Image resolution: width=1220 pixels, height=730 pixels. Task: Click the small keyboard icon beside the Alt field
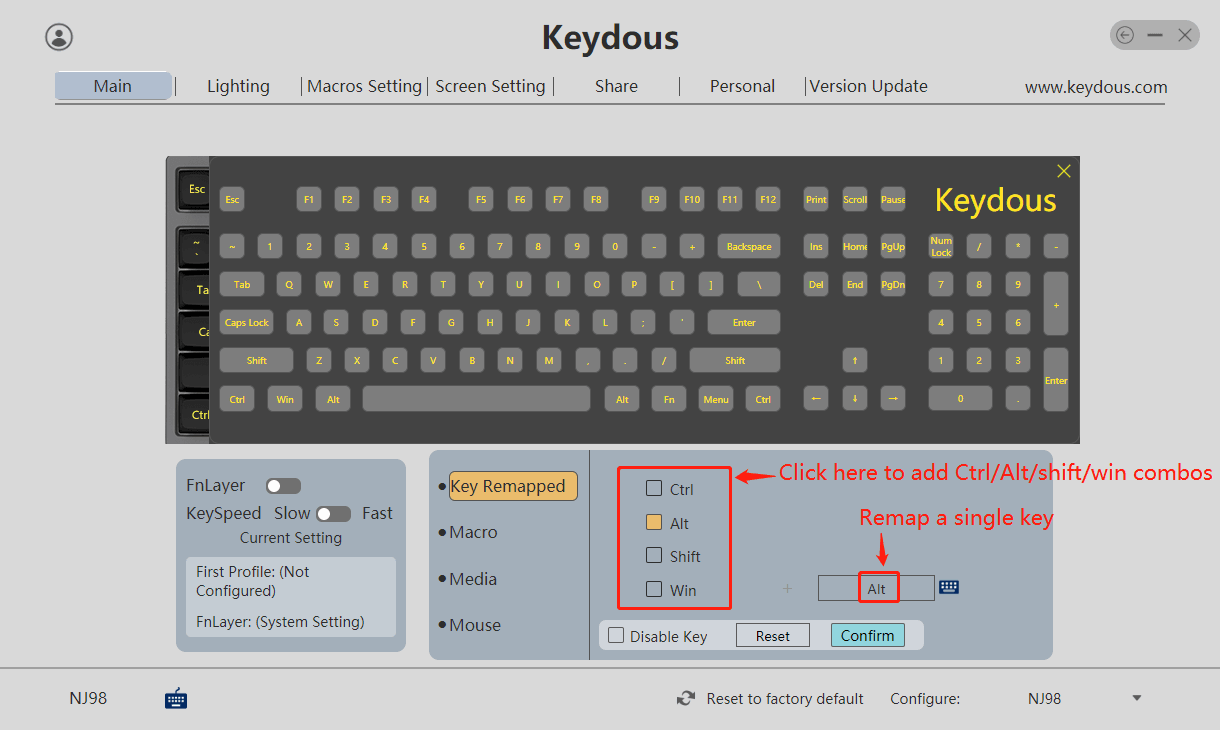pos(949,587)
